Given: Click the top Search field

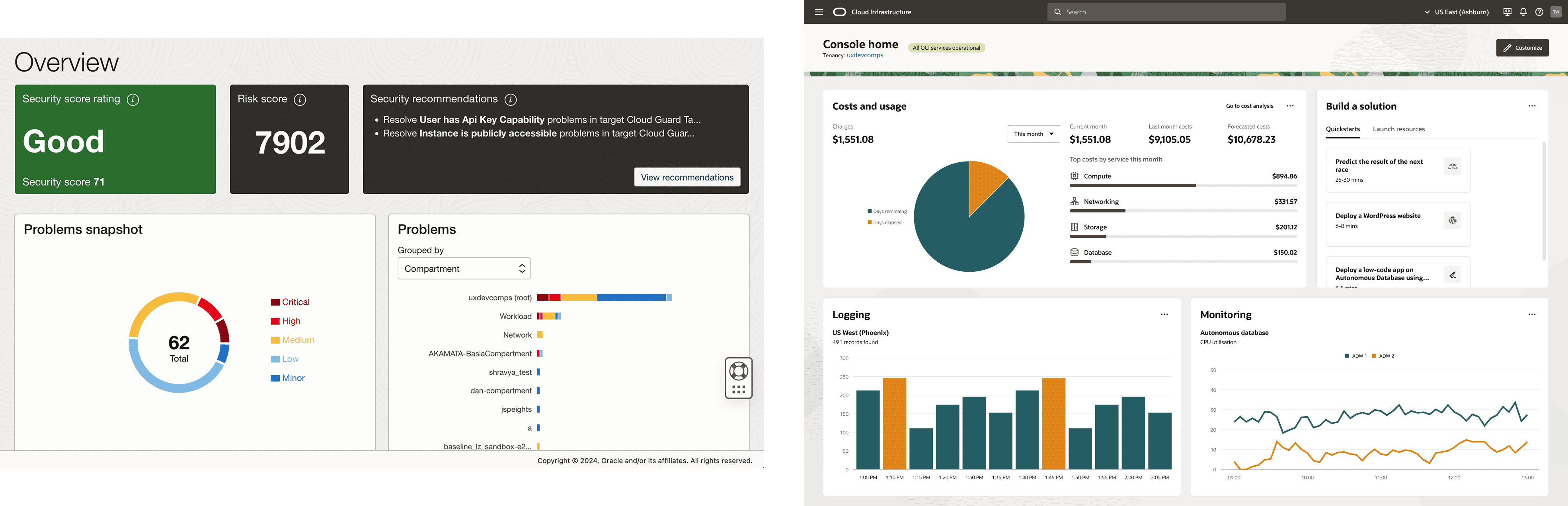Looking at the screenshot, I should click(1166, 12).
